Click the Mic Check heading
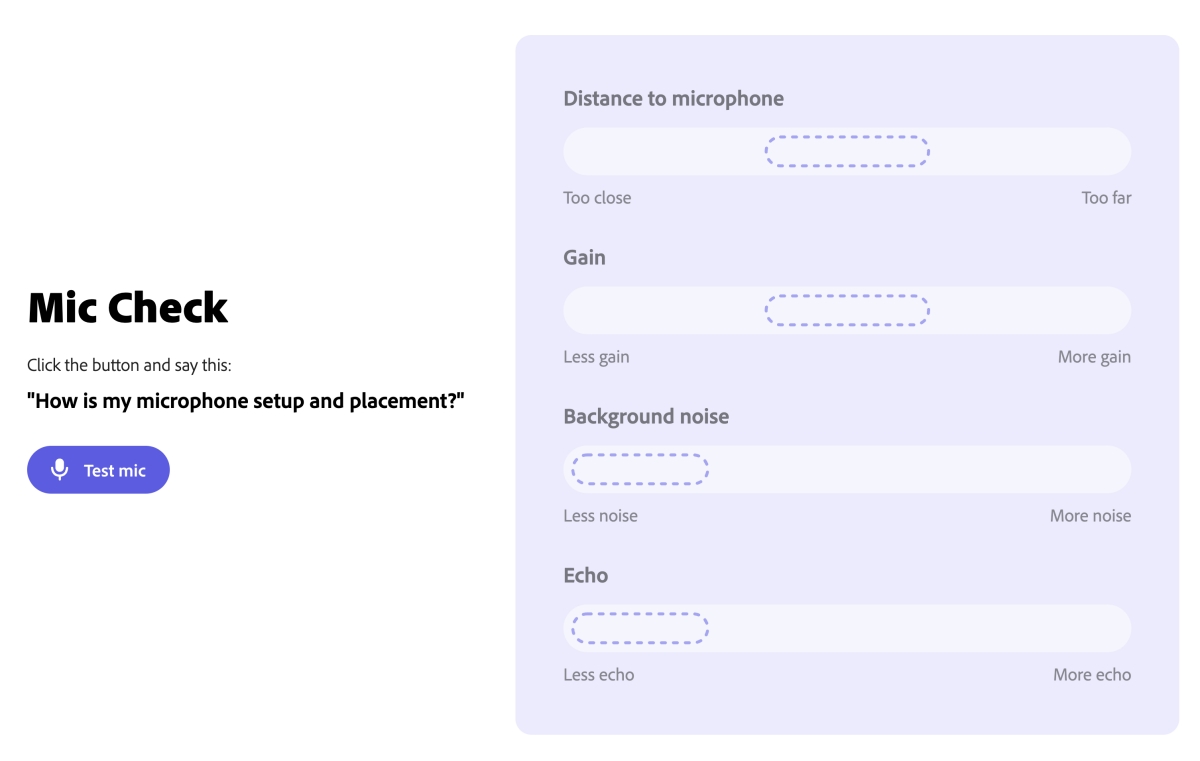1200x761 pixels. click(128, 308)
